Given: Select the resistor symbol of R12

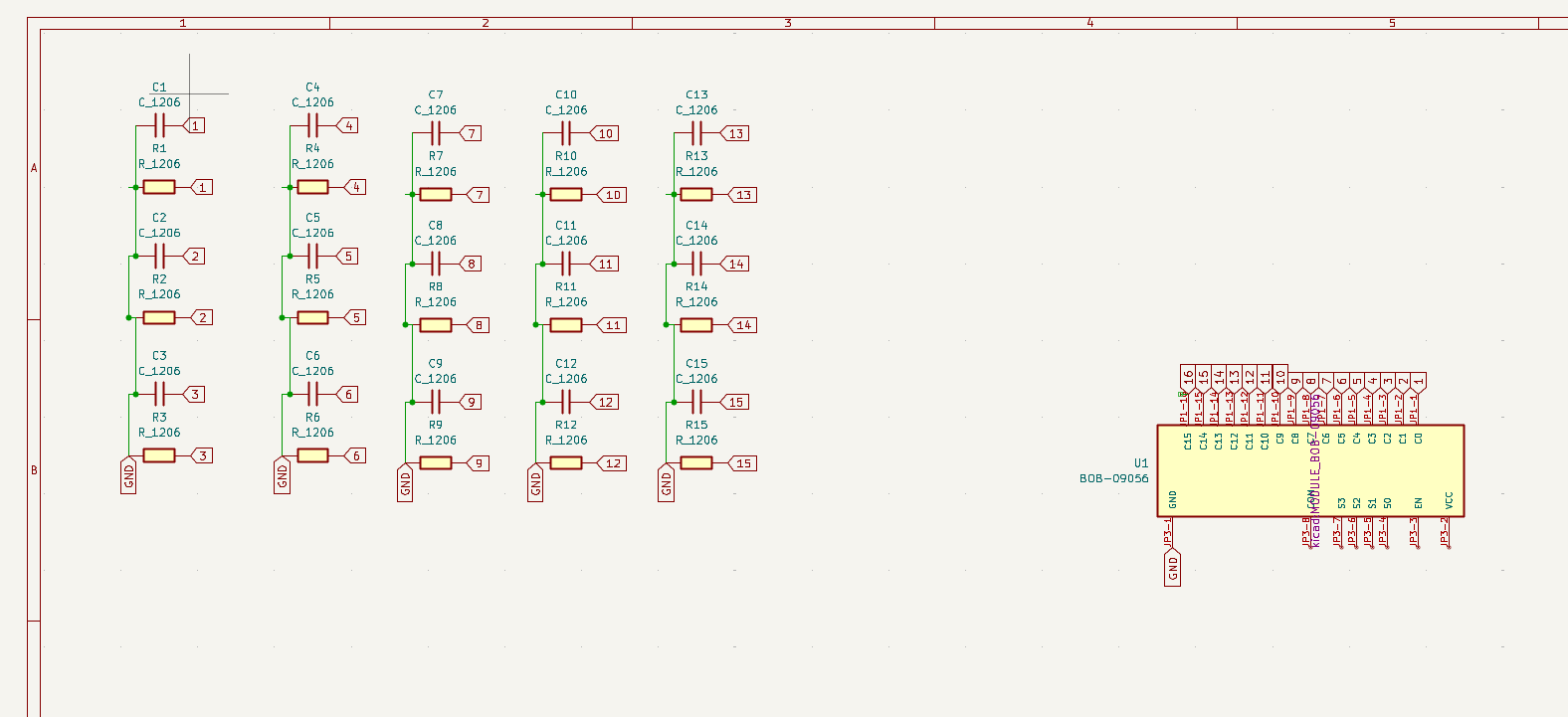Looking at the screenshot, I should 566,463.
